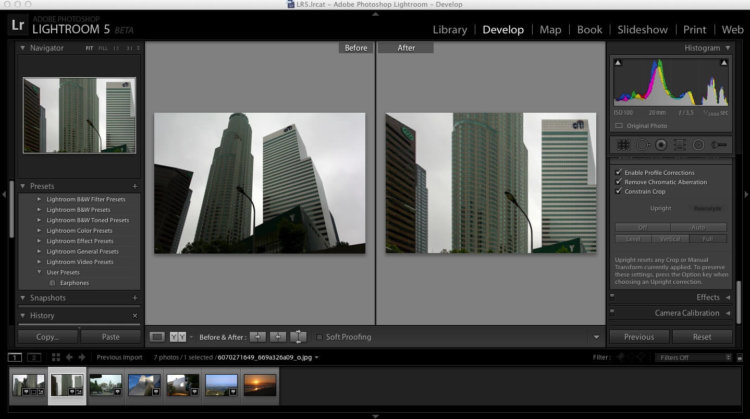Click the right panel vertical scrollbar
750x419 pixels.
739,302
